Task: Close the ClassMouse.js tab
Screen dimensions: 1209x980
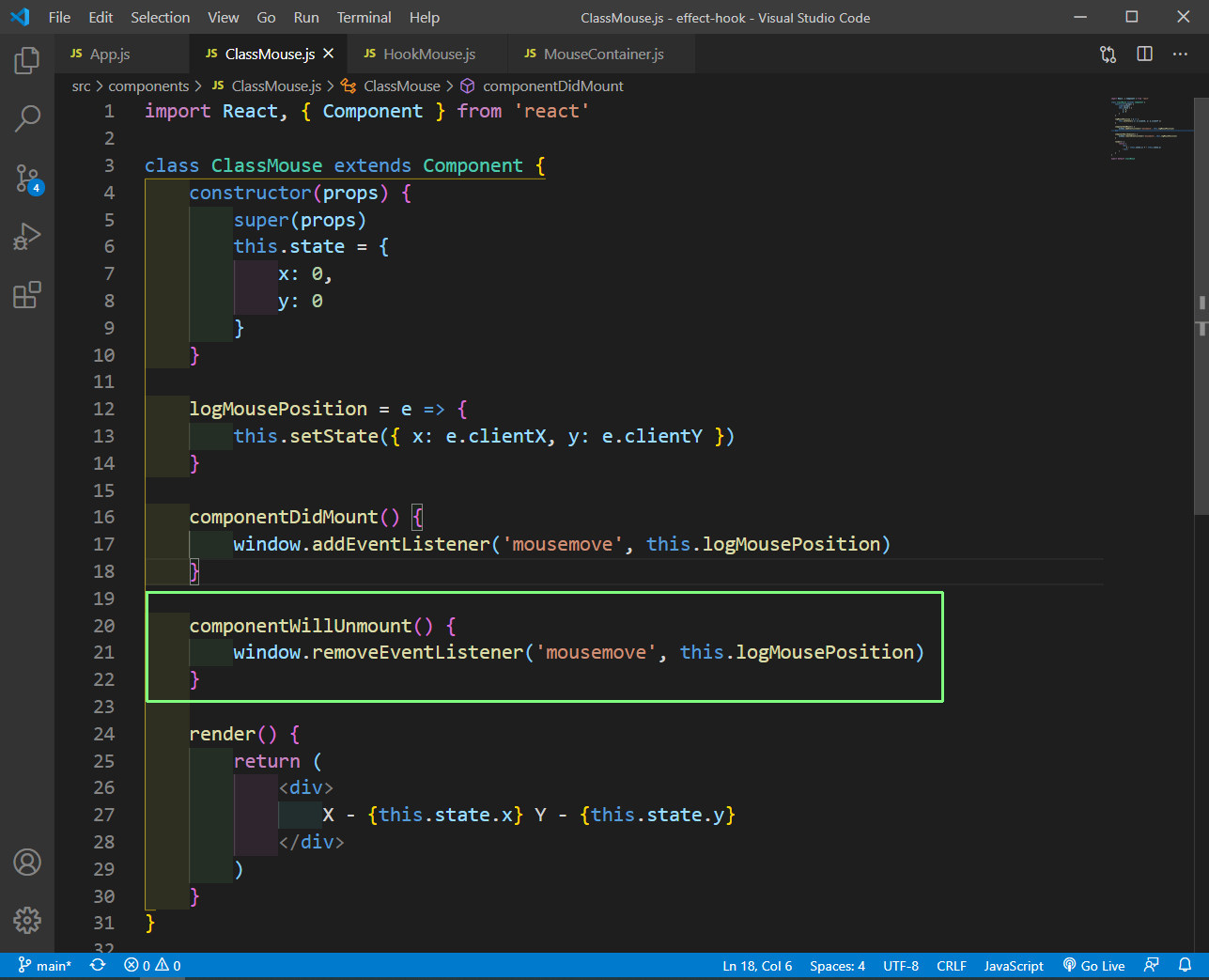Action: click(x=328, y=54)
